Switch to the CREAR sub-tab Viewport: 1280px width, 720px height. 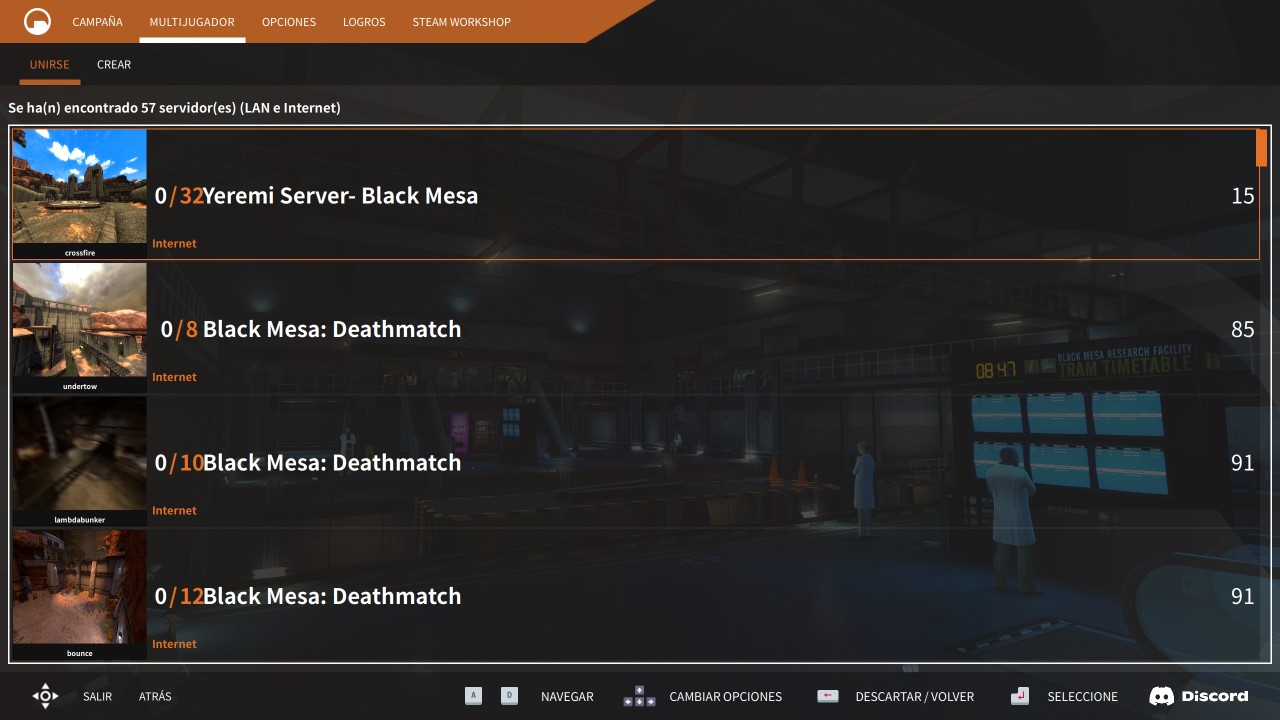114,64
